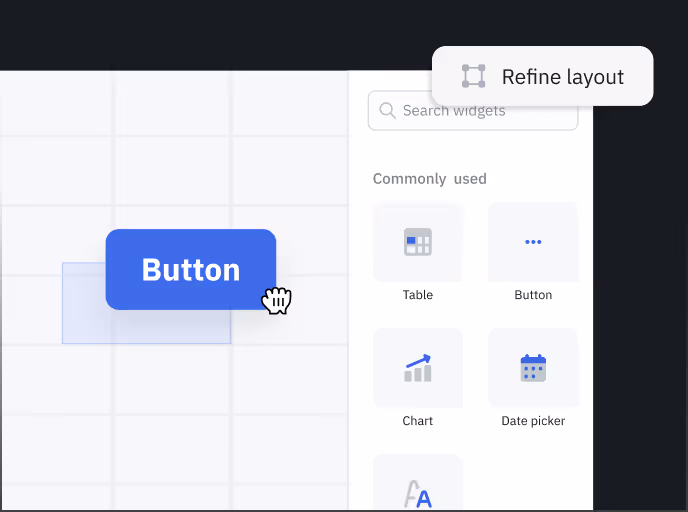Pick the Chart widget icon

[x=417, y=368]
